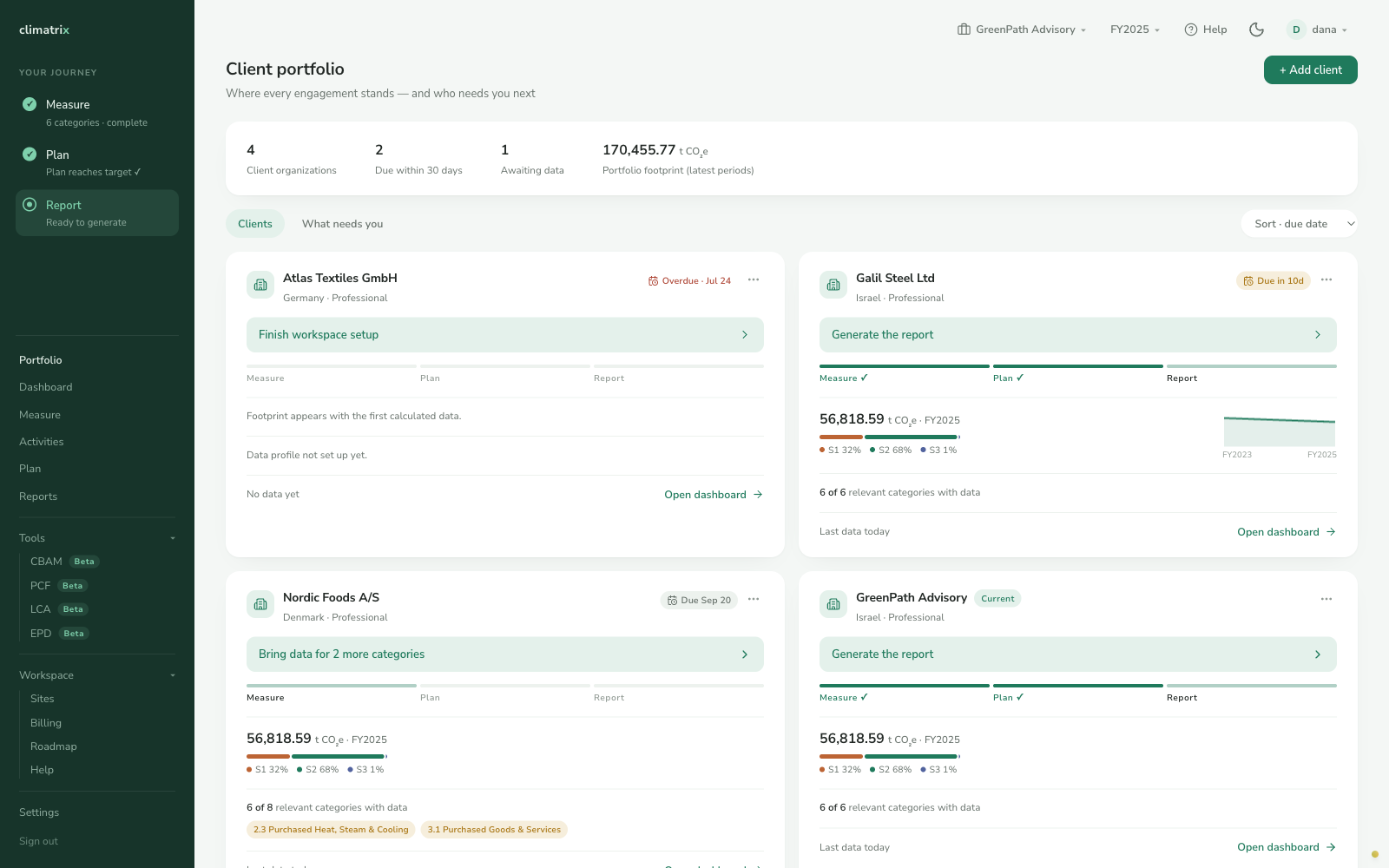
Task: Switch to What needs you tab
Action: 343,224
